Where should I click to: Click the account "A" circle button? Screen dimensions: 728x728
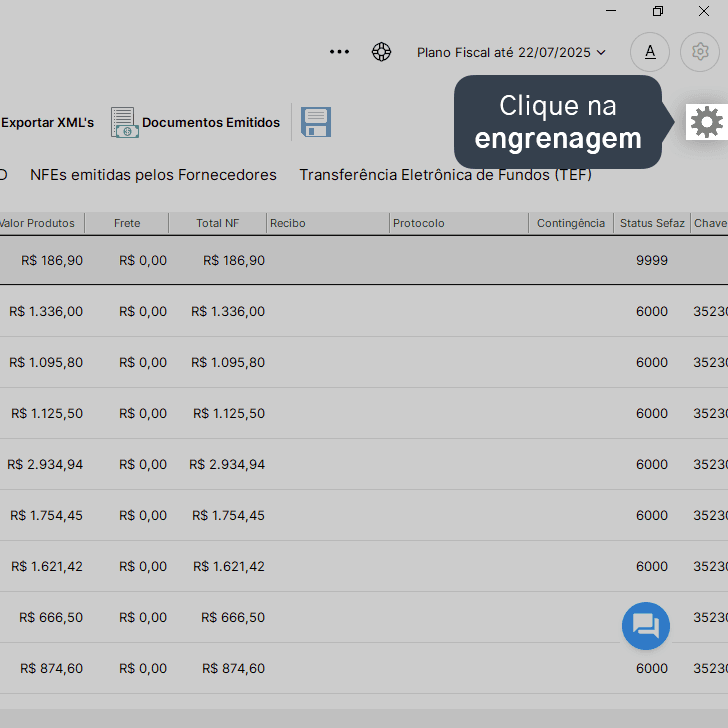pyautogui.click(x=650, y=52)
